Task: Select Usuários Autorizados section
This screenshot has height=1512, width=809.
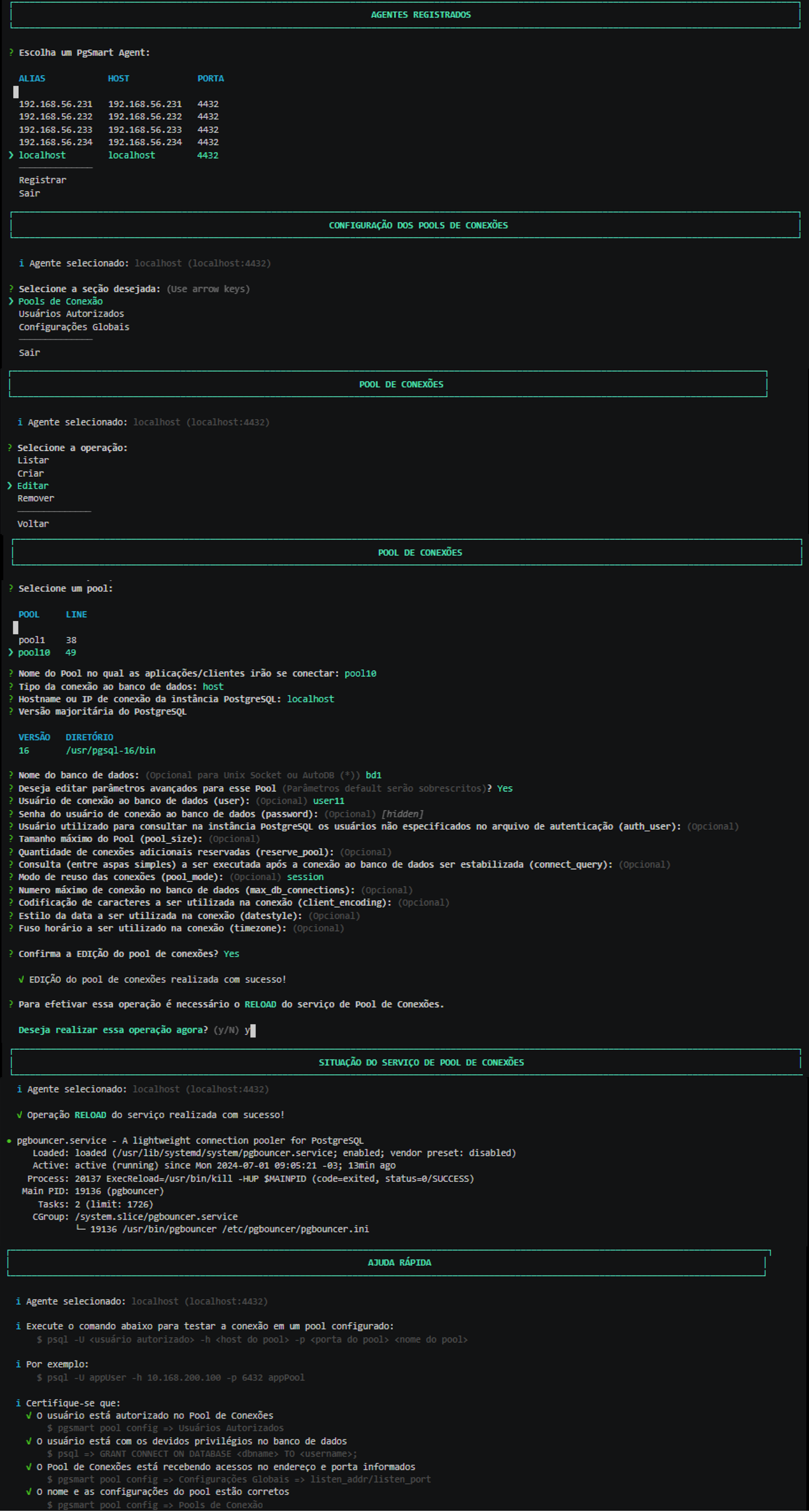Action: pos(71,314)
